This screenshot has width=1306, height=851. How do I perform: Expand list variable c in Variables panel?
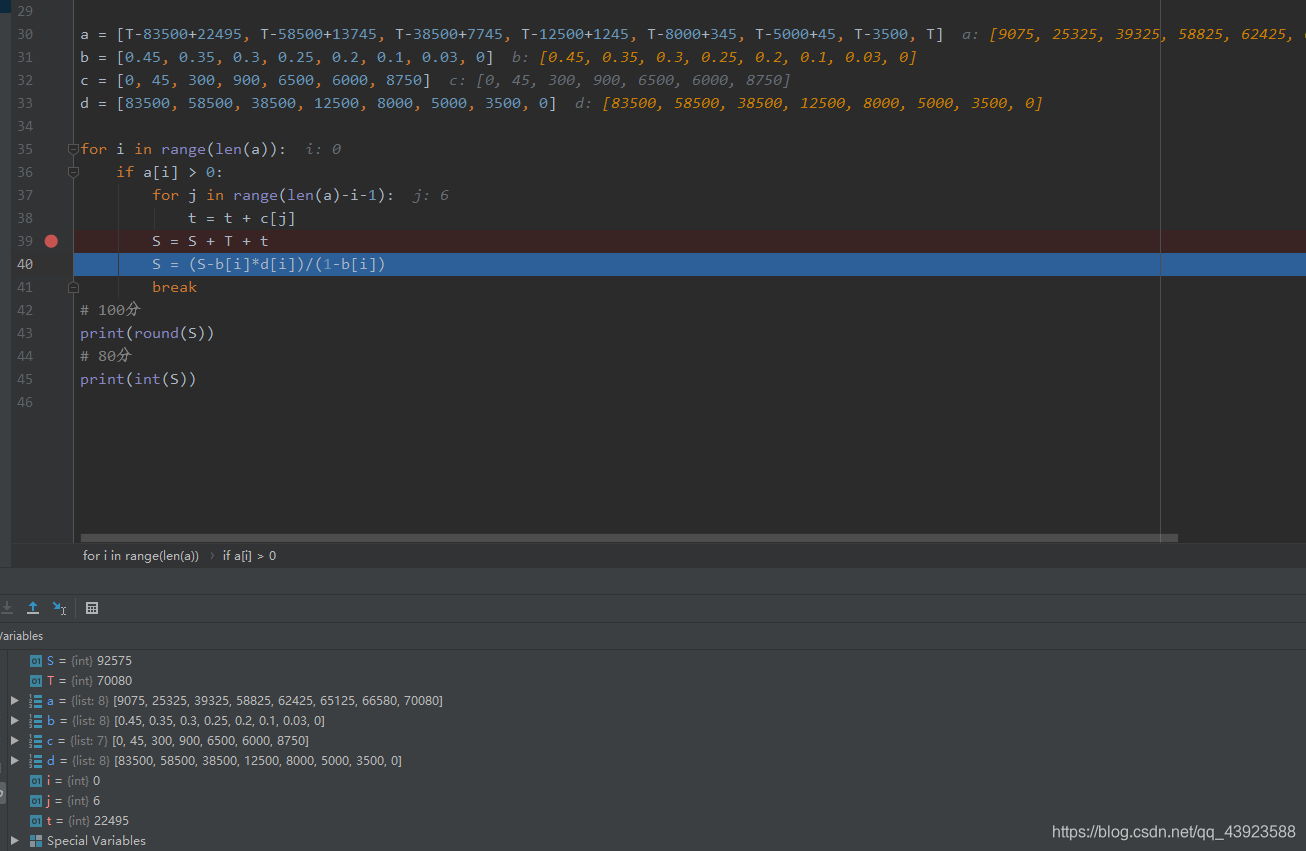click(14, 741)
